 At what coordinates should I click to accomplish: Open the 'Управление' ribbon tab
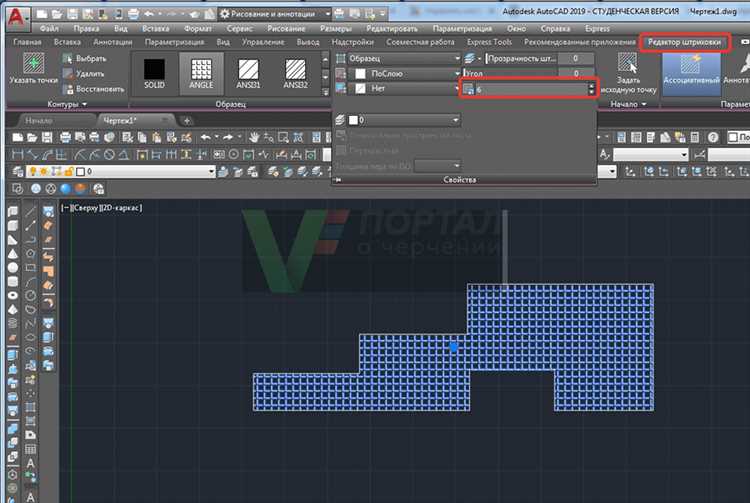(263, 42)
